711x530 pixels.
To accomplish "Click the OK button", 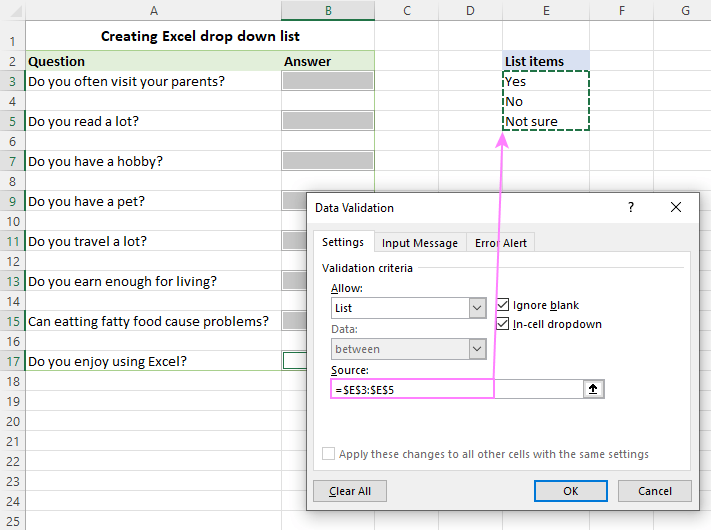I will [570, 491].
